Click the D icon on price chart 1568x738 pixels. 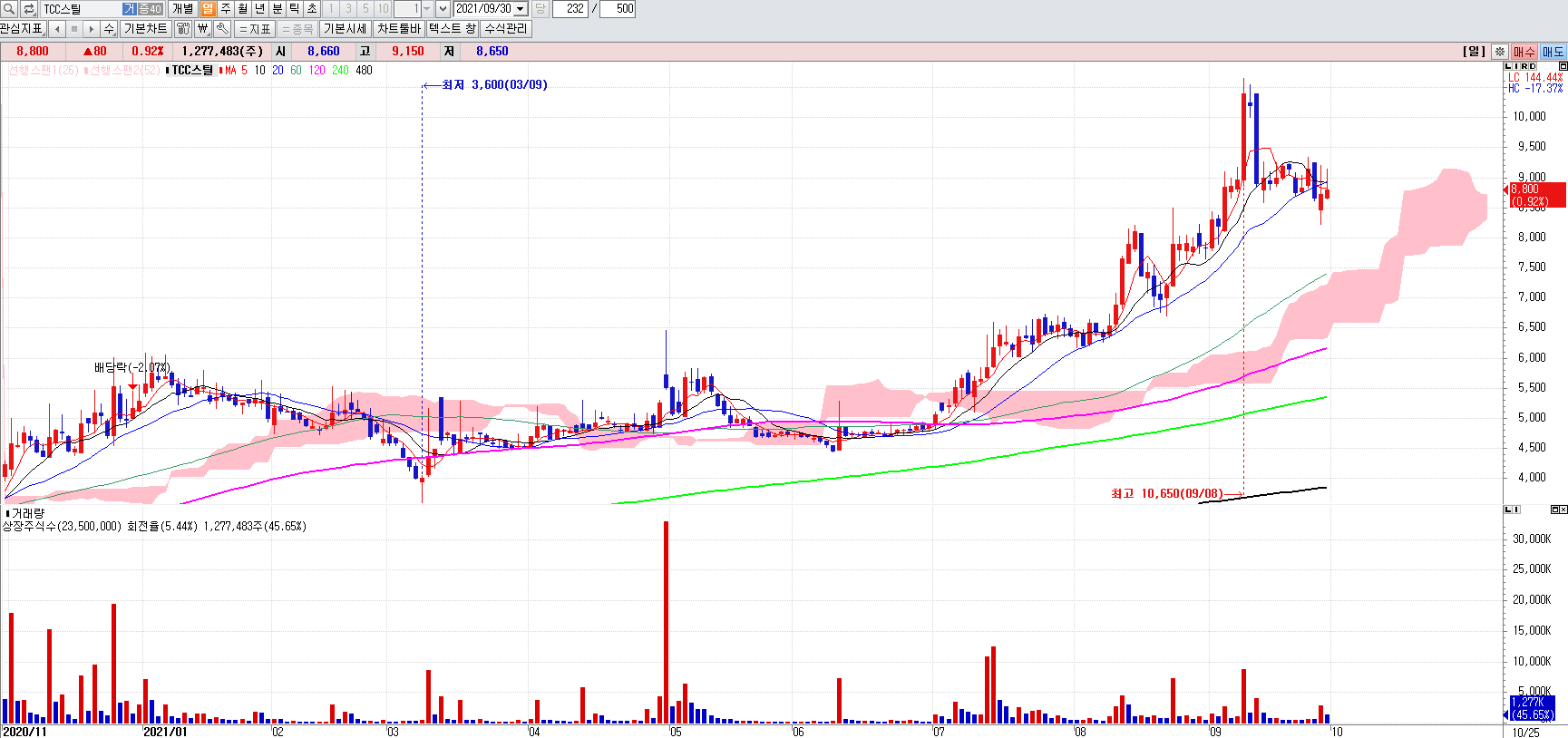[1533, 66]
